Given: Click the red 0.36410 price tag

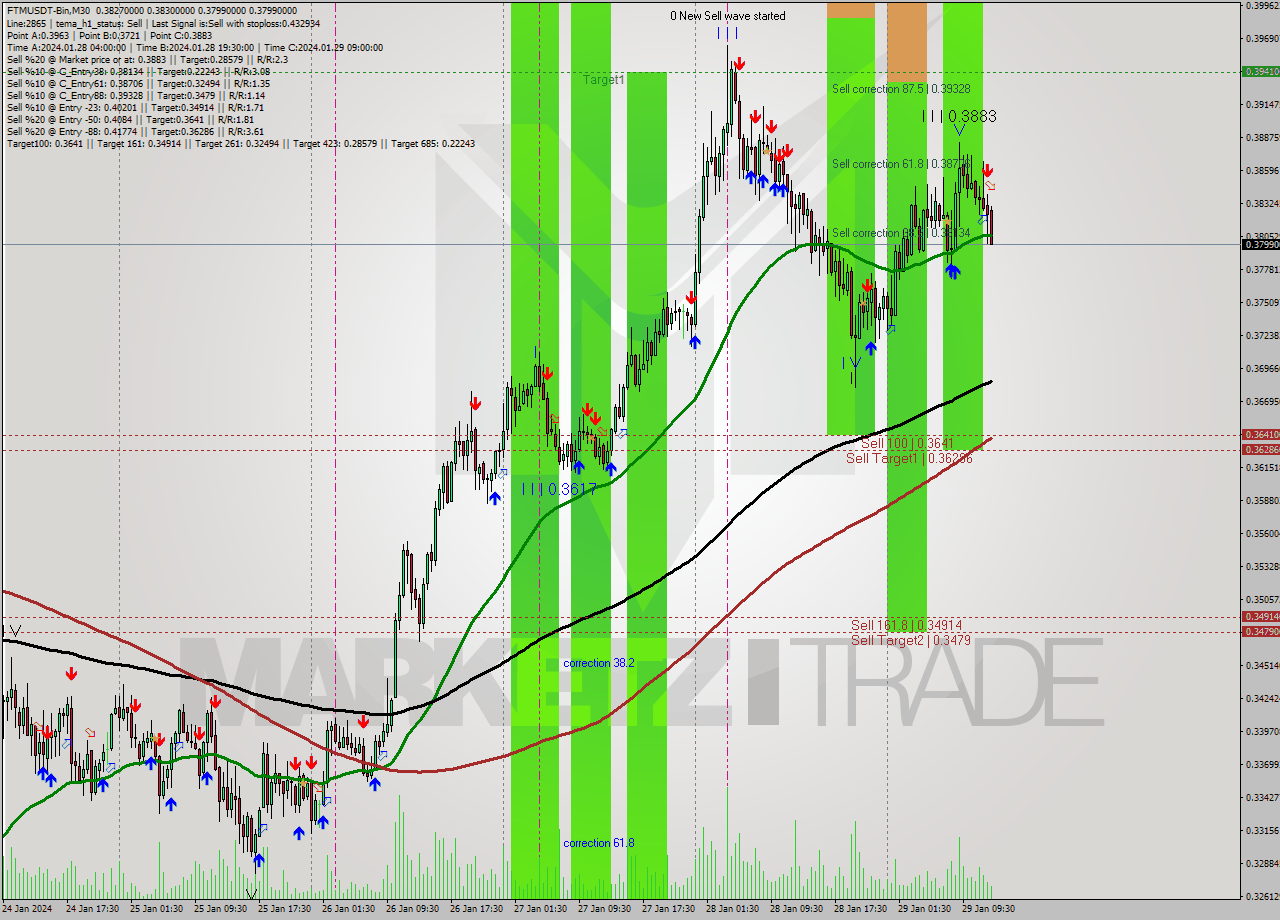Looking at the screenshot, I should [x=1259, y=435].
